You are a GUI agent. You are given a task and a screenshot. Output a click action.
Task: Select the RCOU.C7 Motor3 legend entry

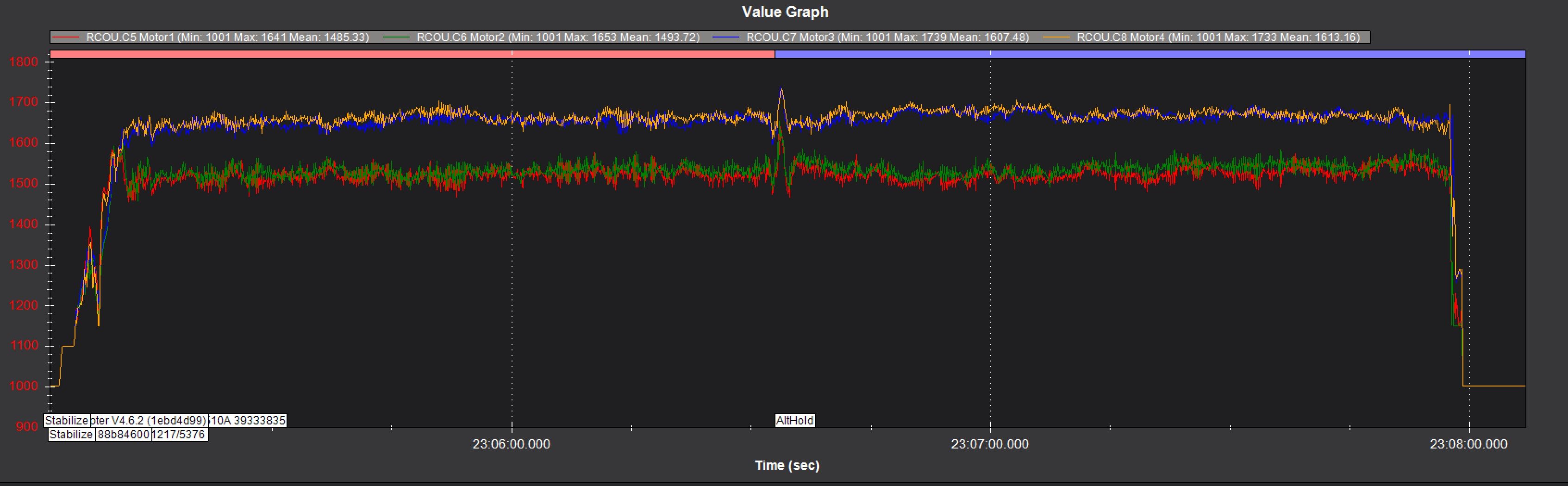pos(887,37)
